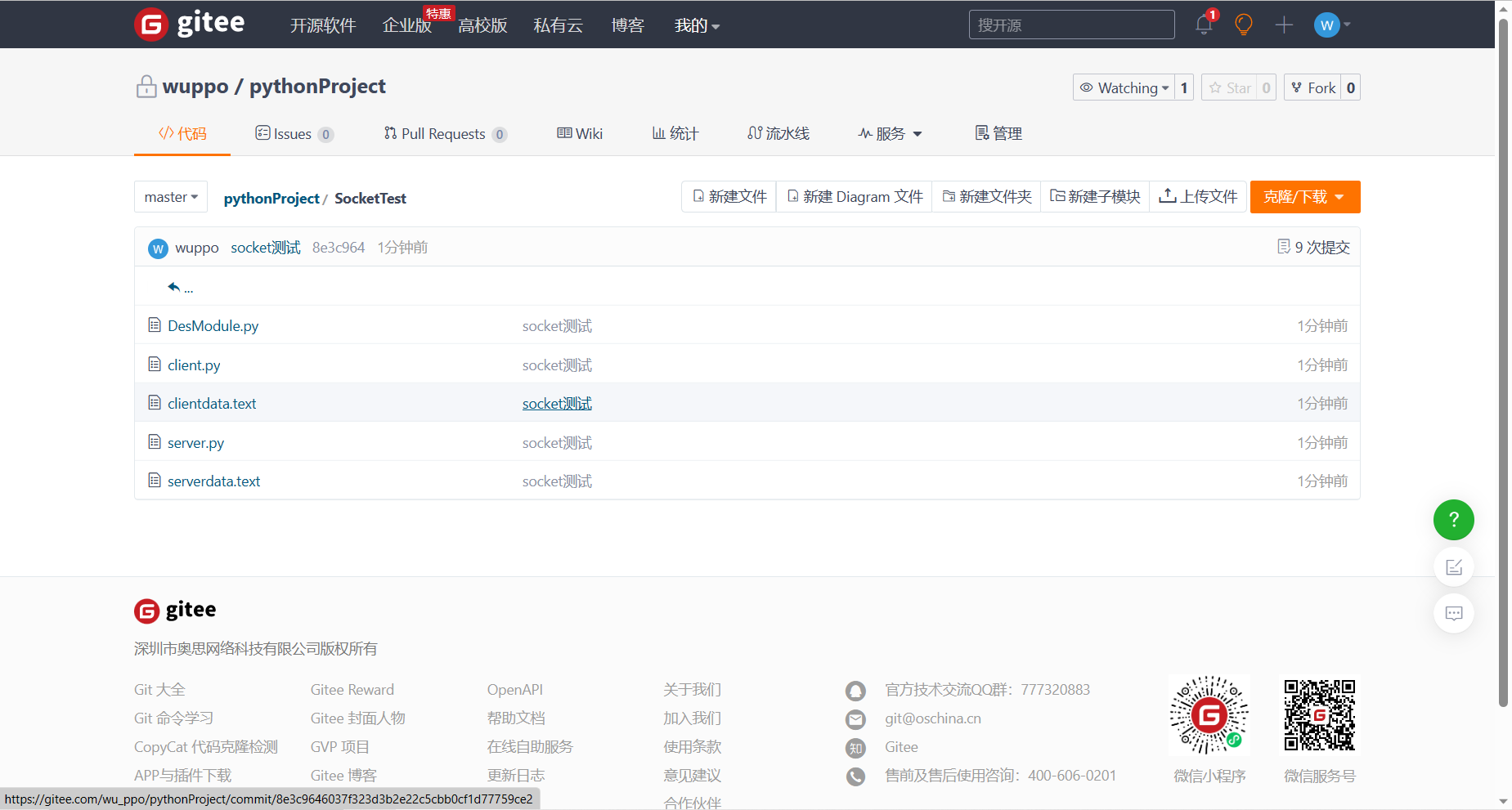Expand the master branch selector
This screenshot has width=1512, height=810.
tap(171, 197)
